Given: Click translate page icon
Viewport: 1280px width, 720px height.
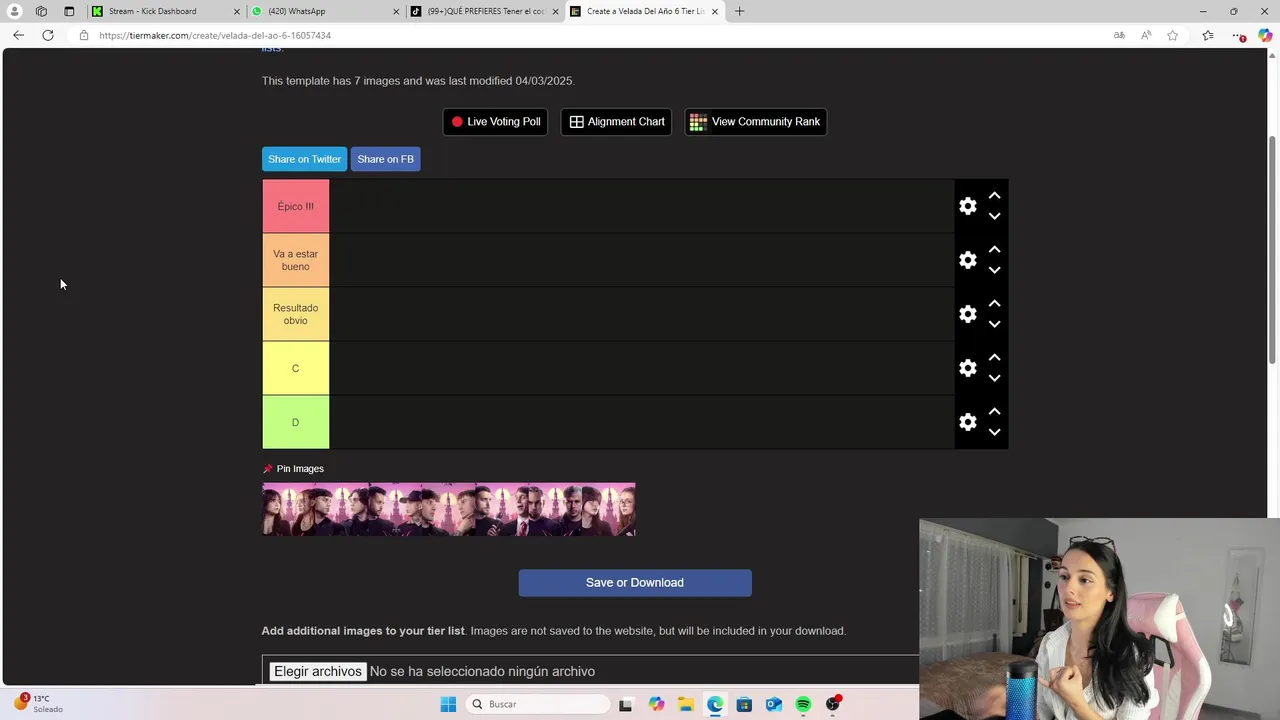Looking at the screenshot, I should click(1119, 35).
